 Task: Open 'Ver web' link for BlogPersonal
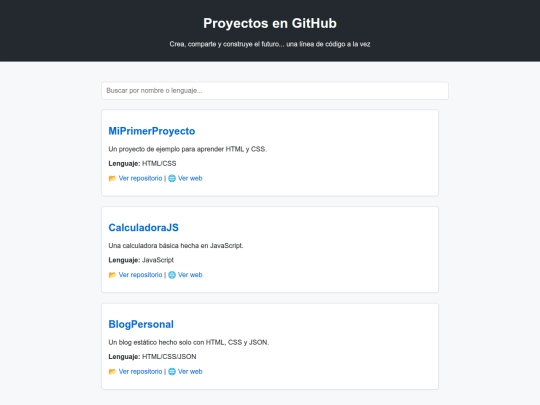190,372
